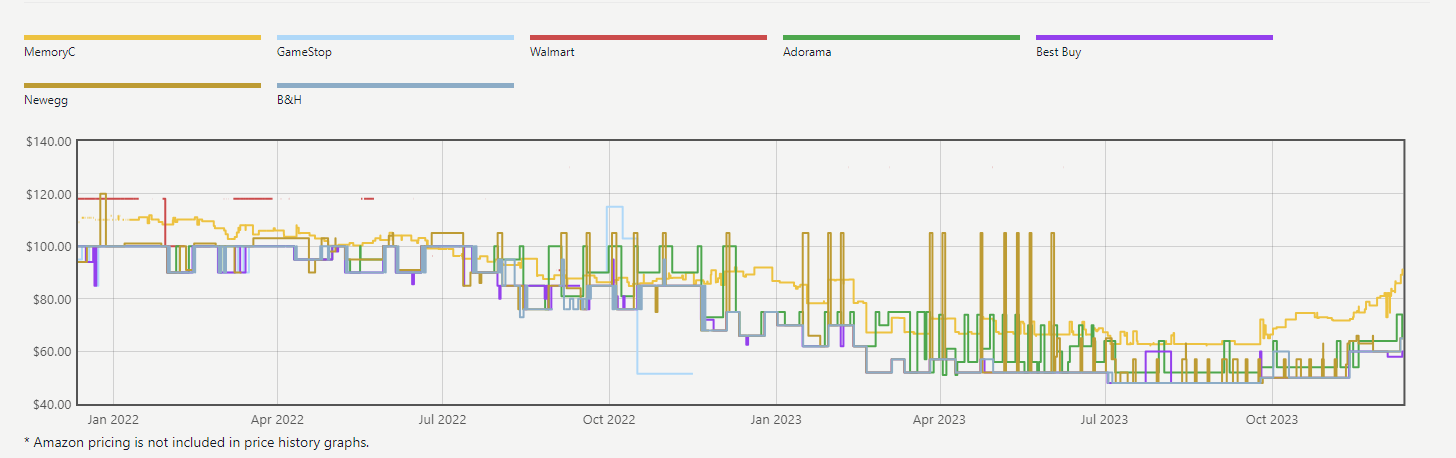Click the $60.00 price axis label
The height and width of the screenshot is (458, 1456).
pos(51,352)
